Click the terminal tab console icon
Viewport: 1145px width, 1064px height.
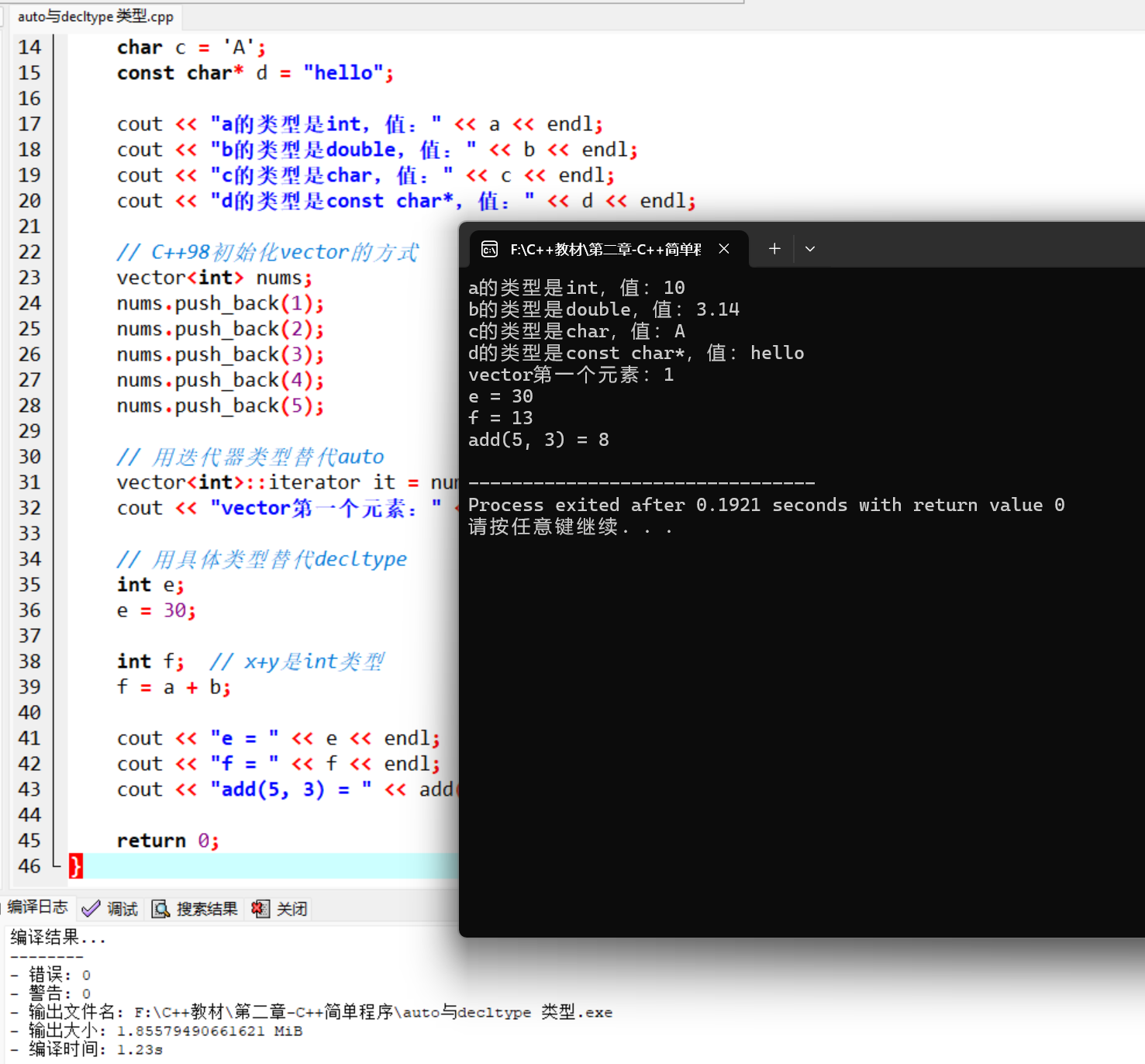coord(489,249)
